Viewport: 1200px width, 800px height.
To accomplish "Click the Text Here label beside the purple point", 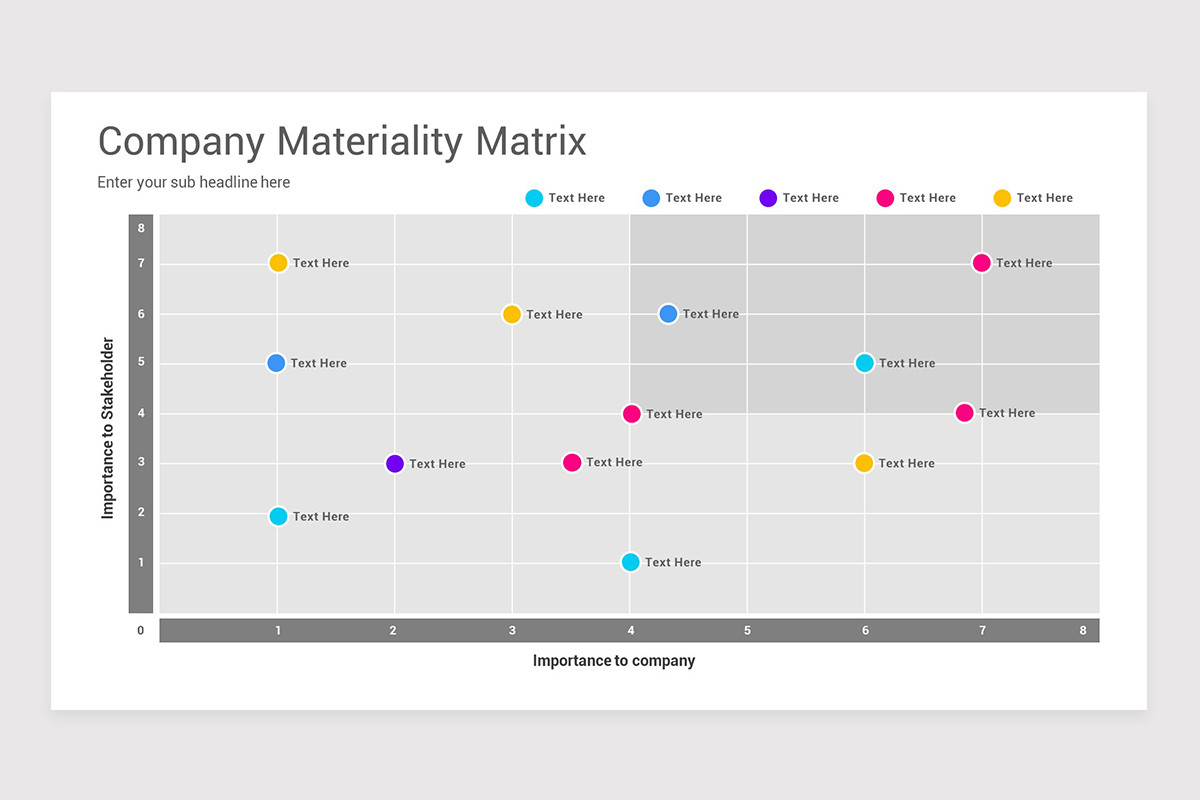I will [x=437, y=464].
